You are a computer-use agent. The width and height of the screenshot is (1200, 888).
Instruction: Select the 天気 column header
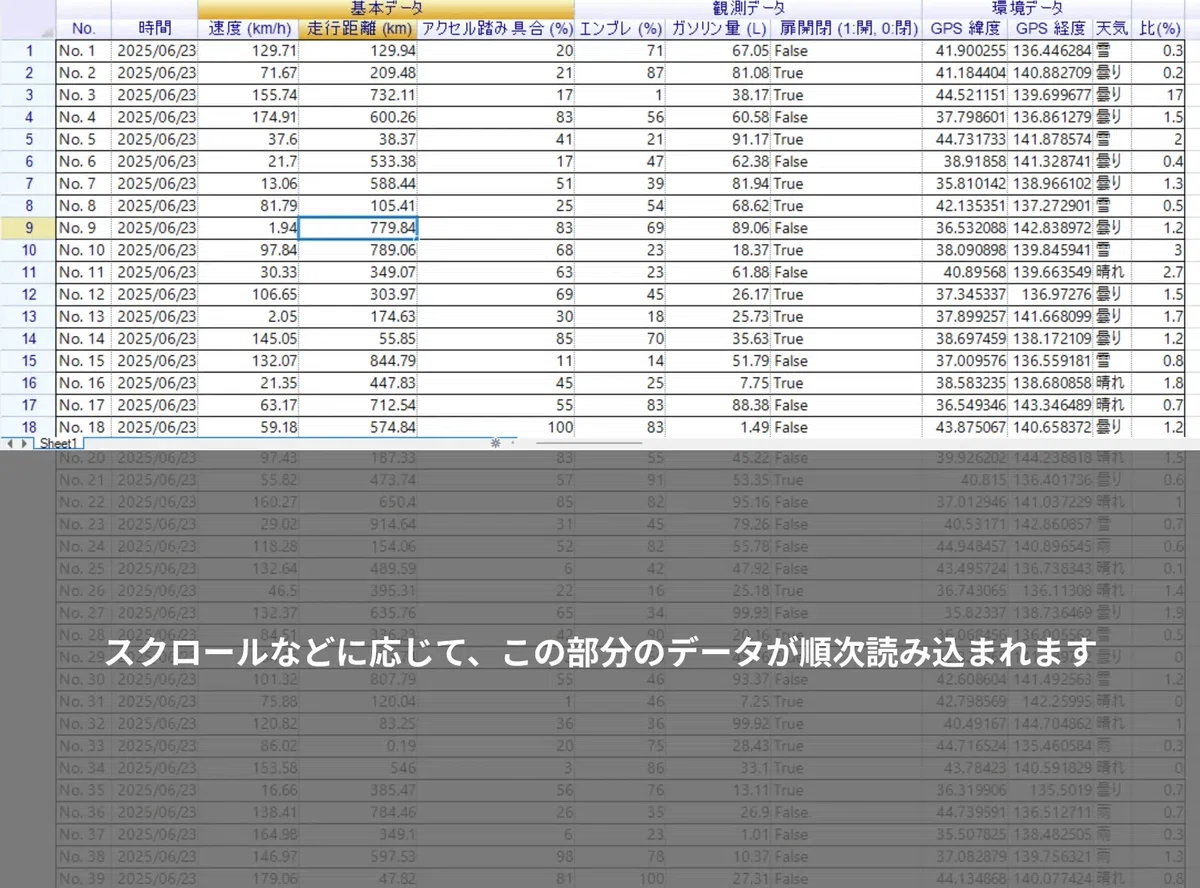1112,28
